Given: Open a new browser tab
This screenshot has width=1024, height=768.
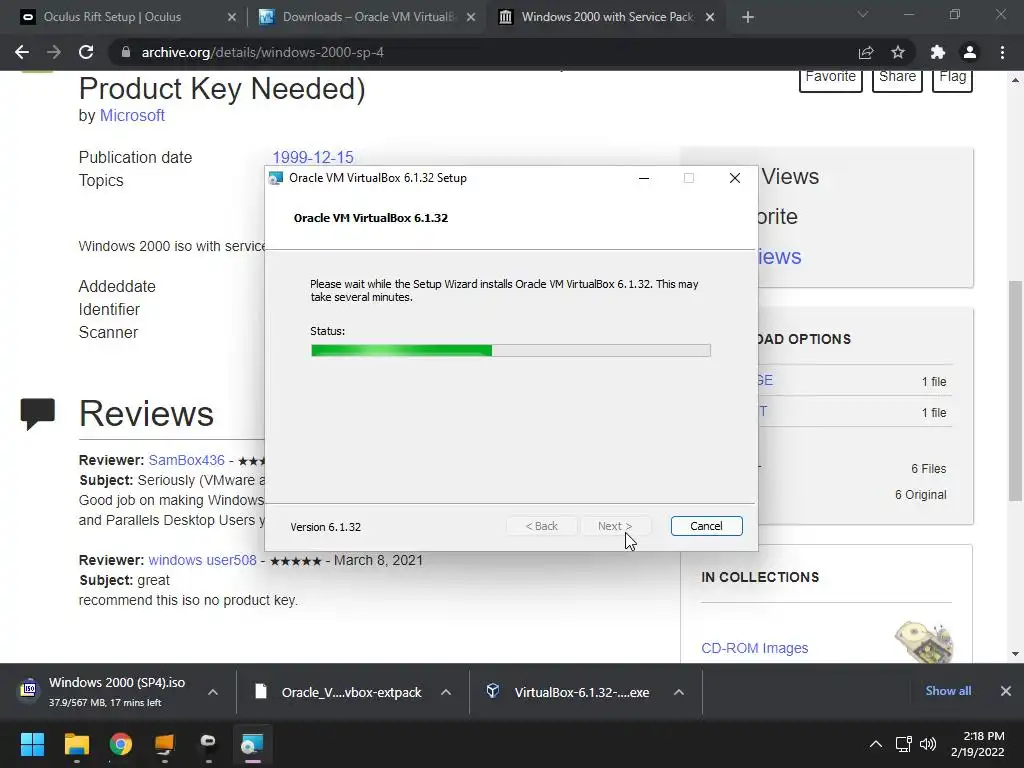Looking at the screenshot, I should pos(748,17).
